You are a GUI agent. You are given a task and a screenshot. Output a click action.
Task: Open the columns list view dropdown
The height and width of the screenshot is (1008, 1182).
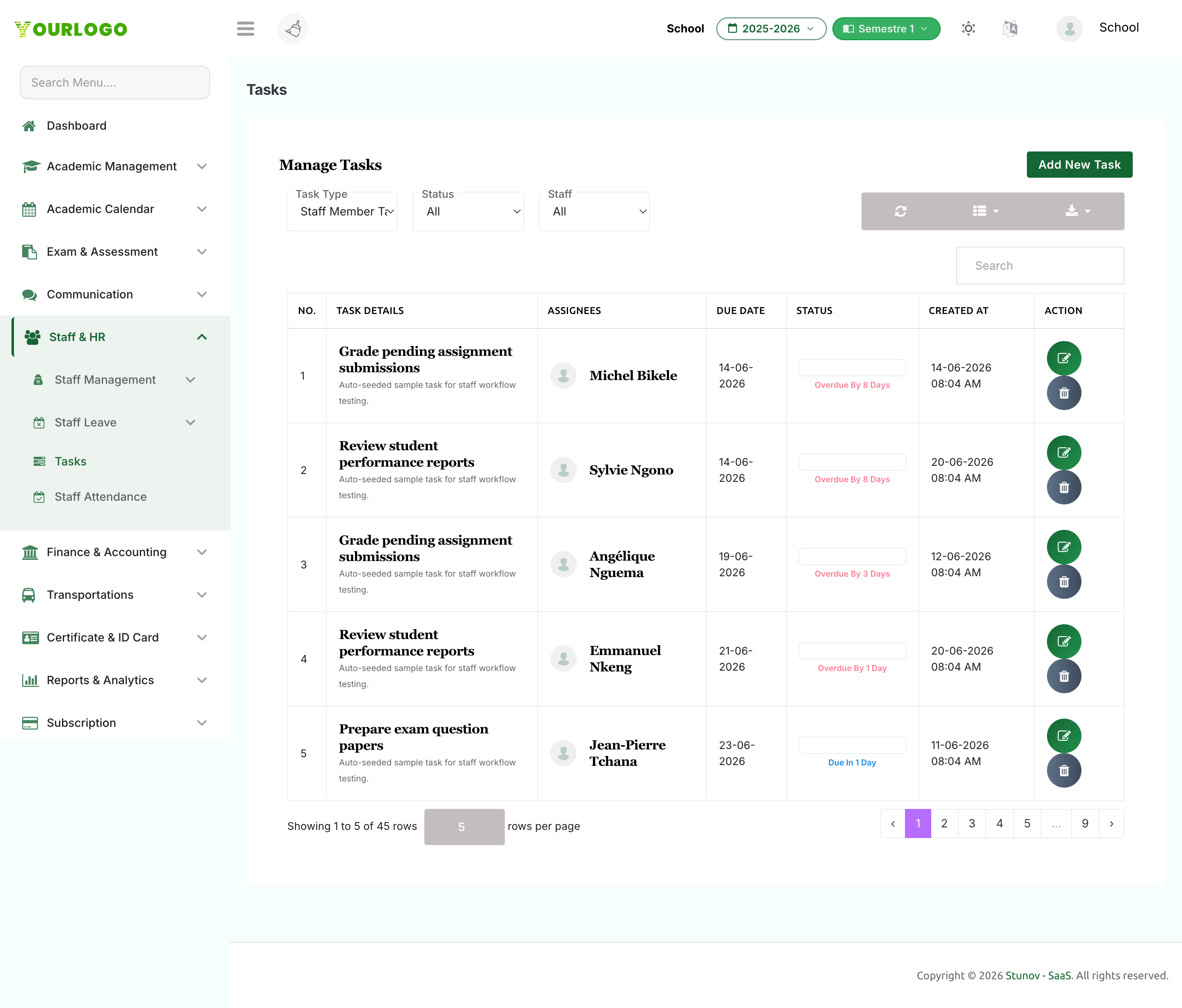[985, 211]
